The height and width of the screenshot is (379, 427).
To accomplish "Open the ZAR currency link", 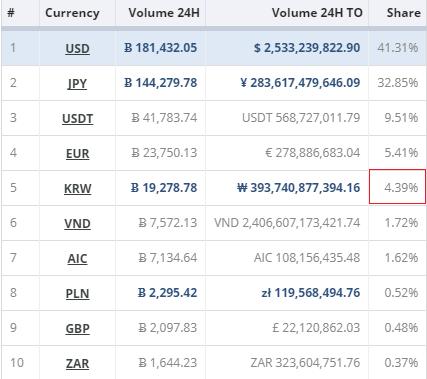I will [x=77, y=364].
